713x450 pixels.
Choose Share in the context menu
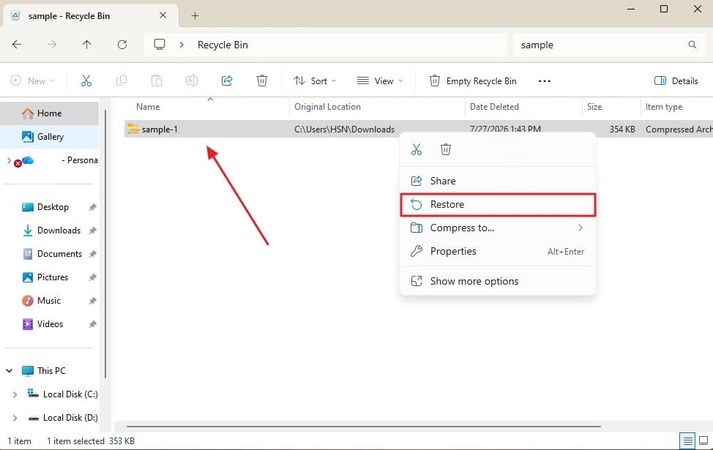pos(497,181)
